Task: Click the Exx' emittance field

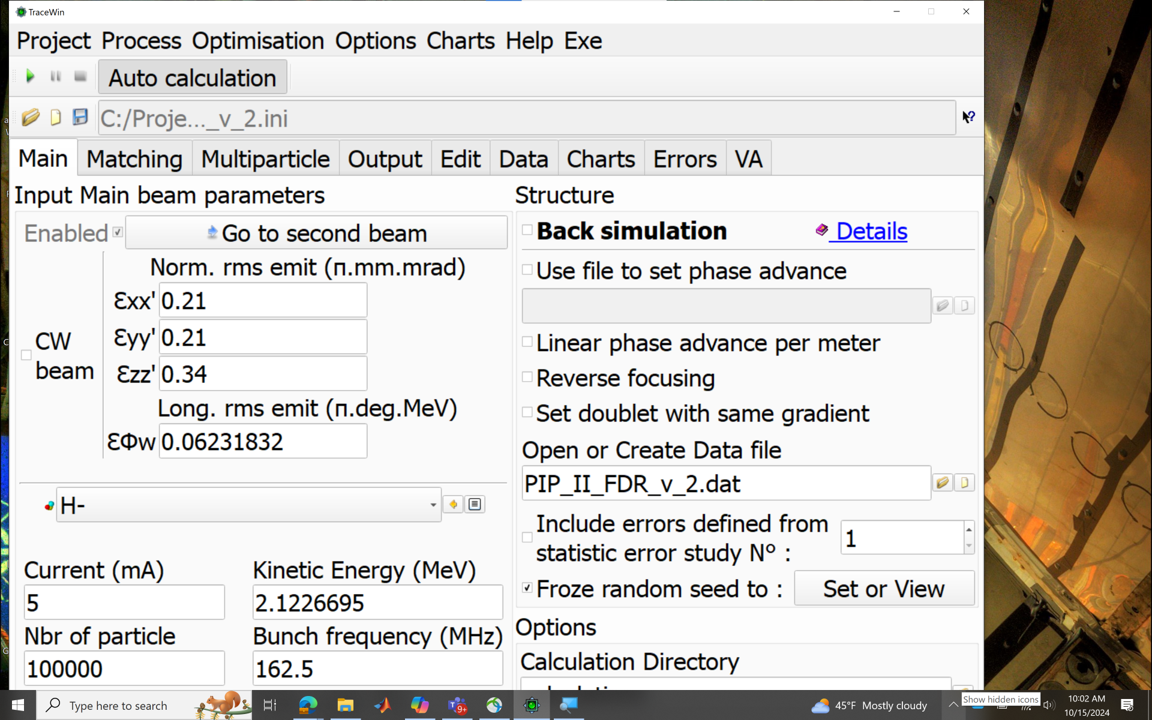Action: coord(263,300)
